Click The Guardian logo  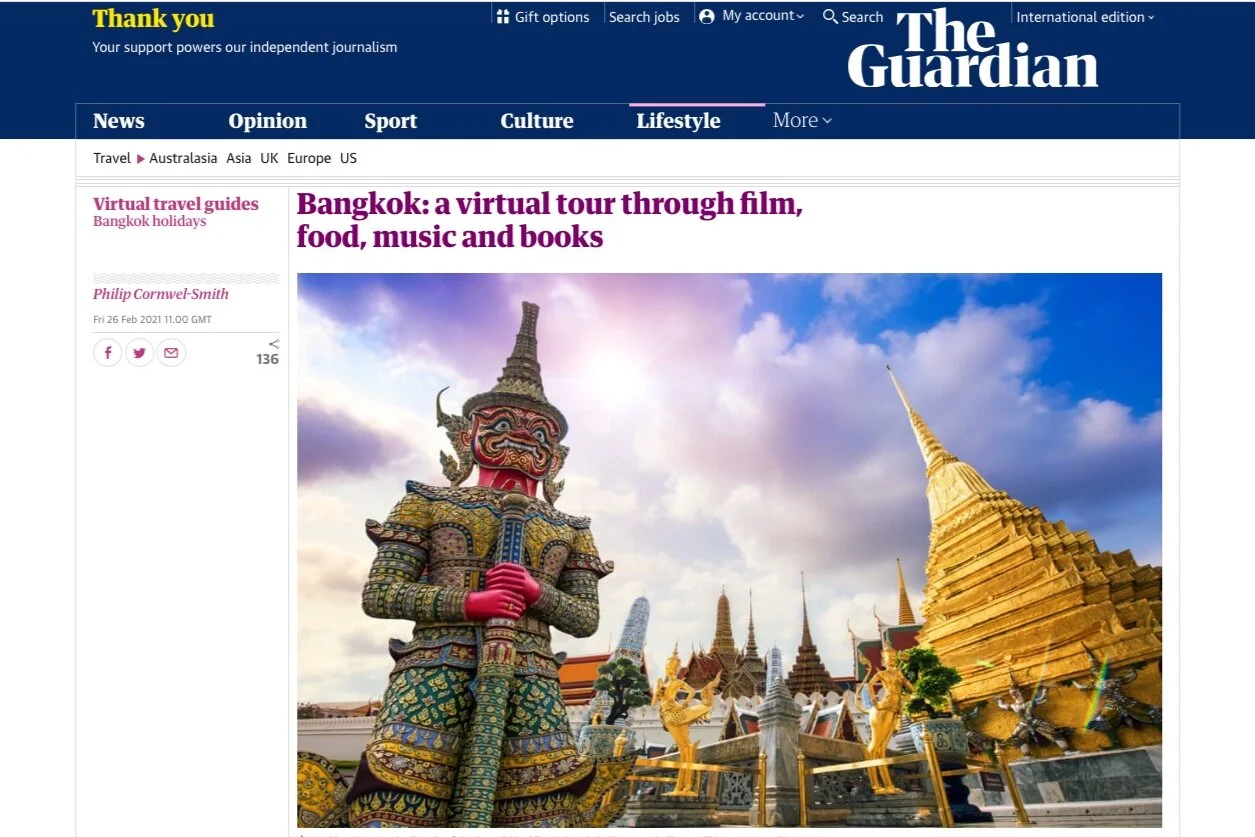point(972,50)
